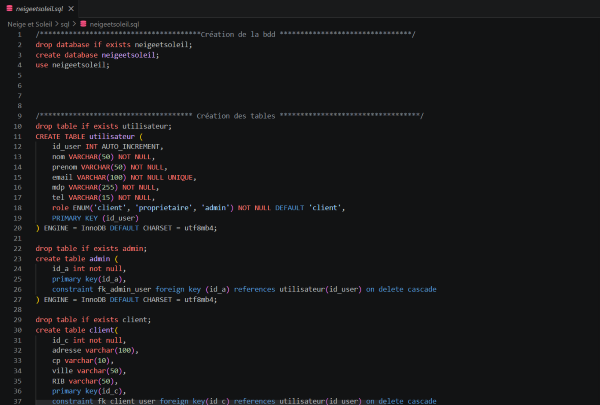Click 'primary key(id_c),' line
The width and height of the screenshot is (600, 405).
[x=89, y=391]
